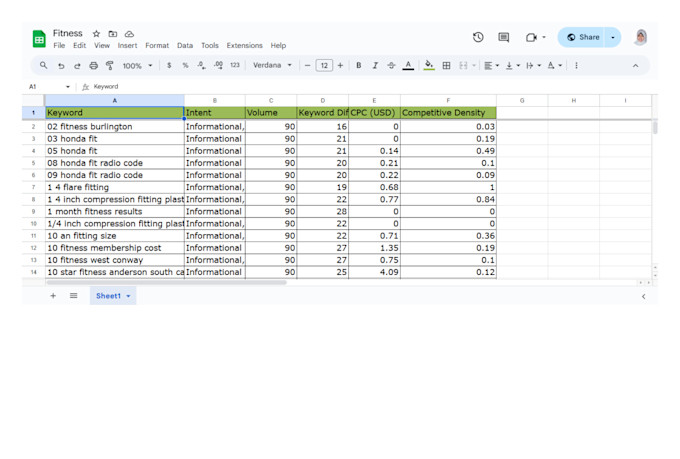The width and height of the screenshot is (680, 459).
Task: Decrease decimal places
Action: click(202, 66)
